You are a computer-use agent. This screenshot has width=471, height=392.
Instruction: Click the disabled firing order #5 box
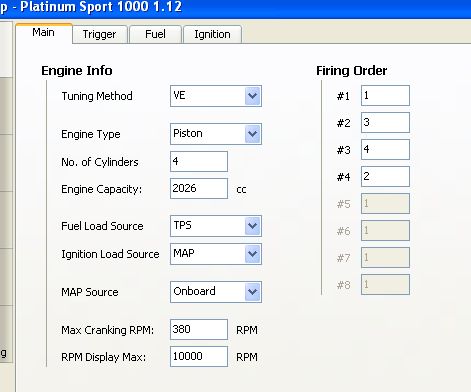[x=385, y=204]
